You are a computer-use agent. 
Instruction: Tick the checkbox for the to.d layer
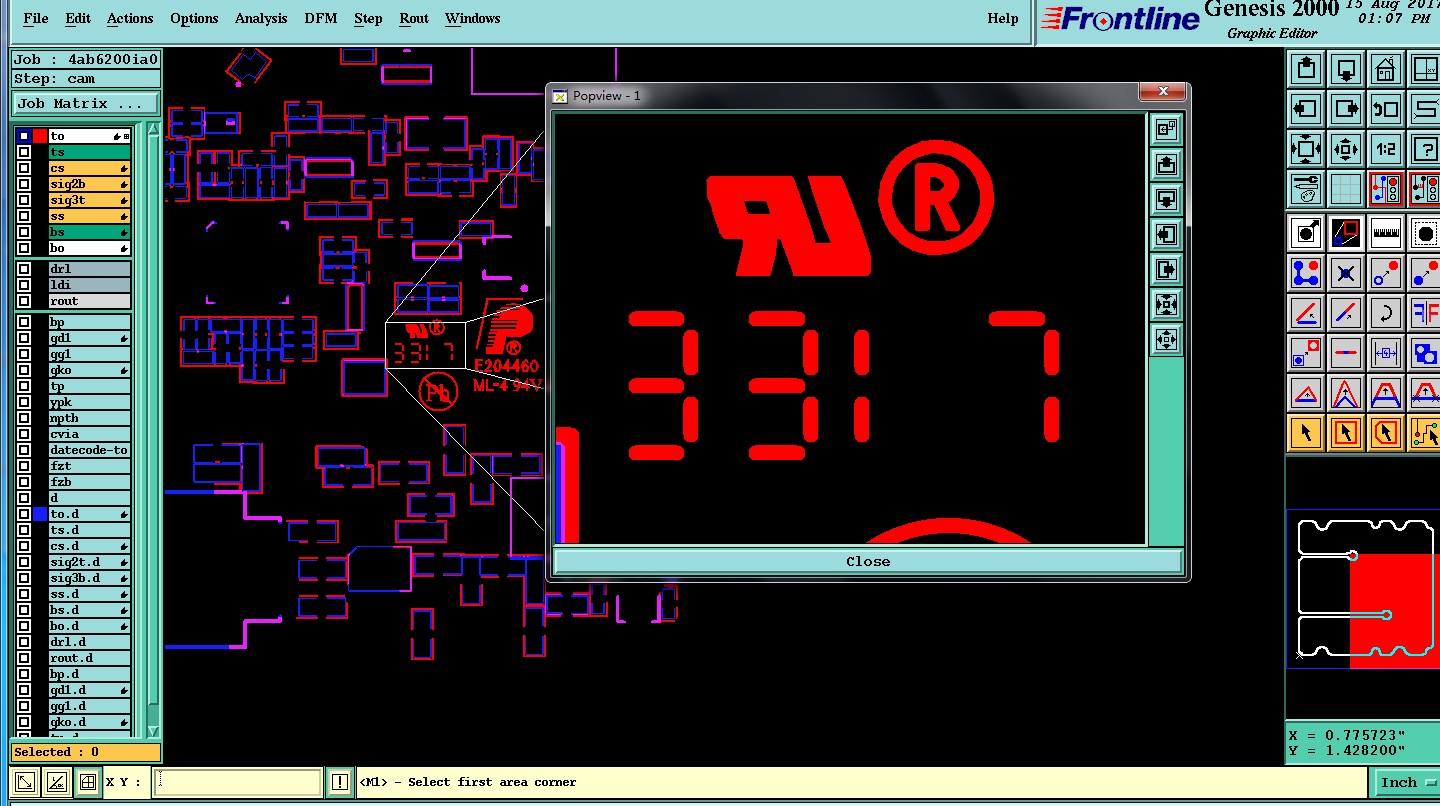24,514
